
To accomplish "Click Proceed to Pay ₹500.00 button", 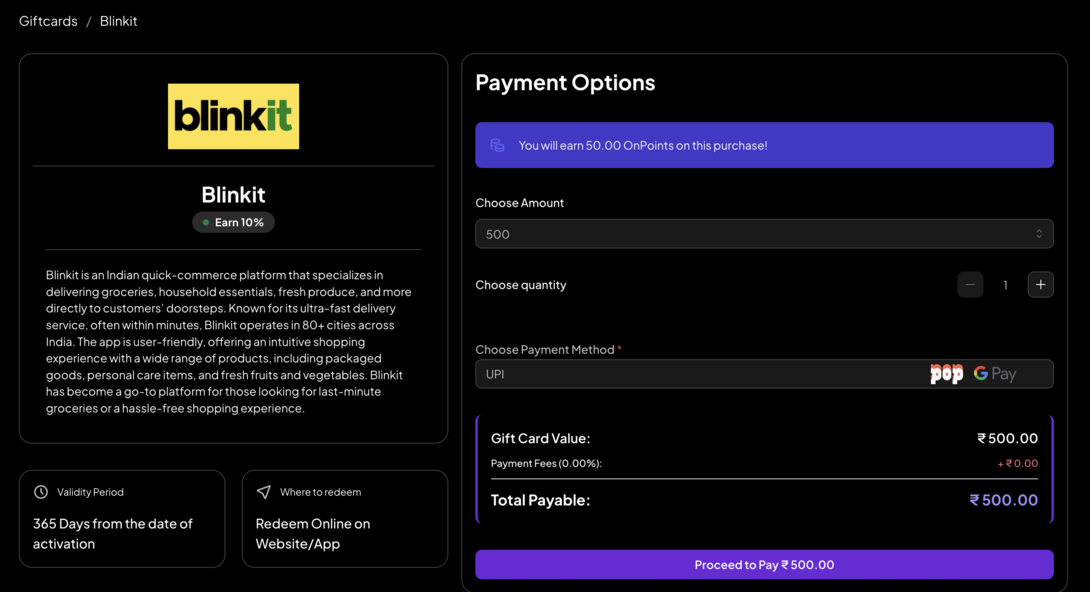I will [764, 565].
